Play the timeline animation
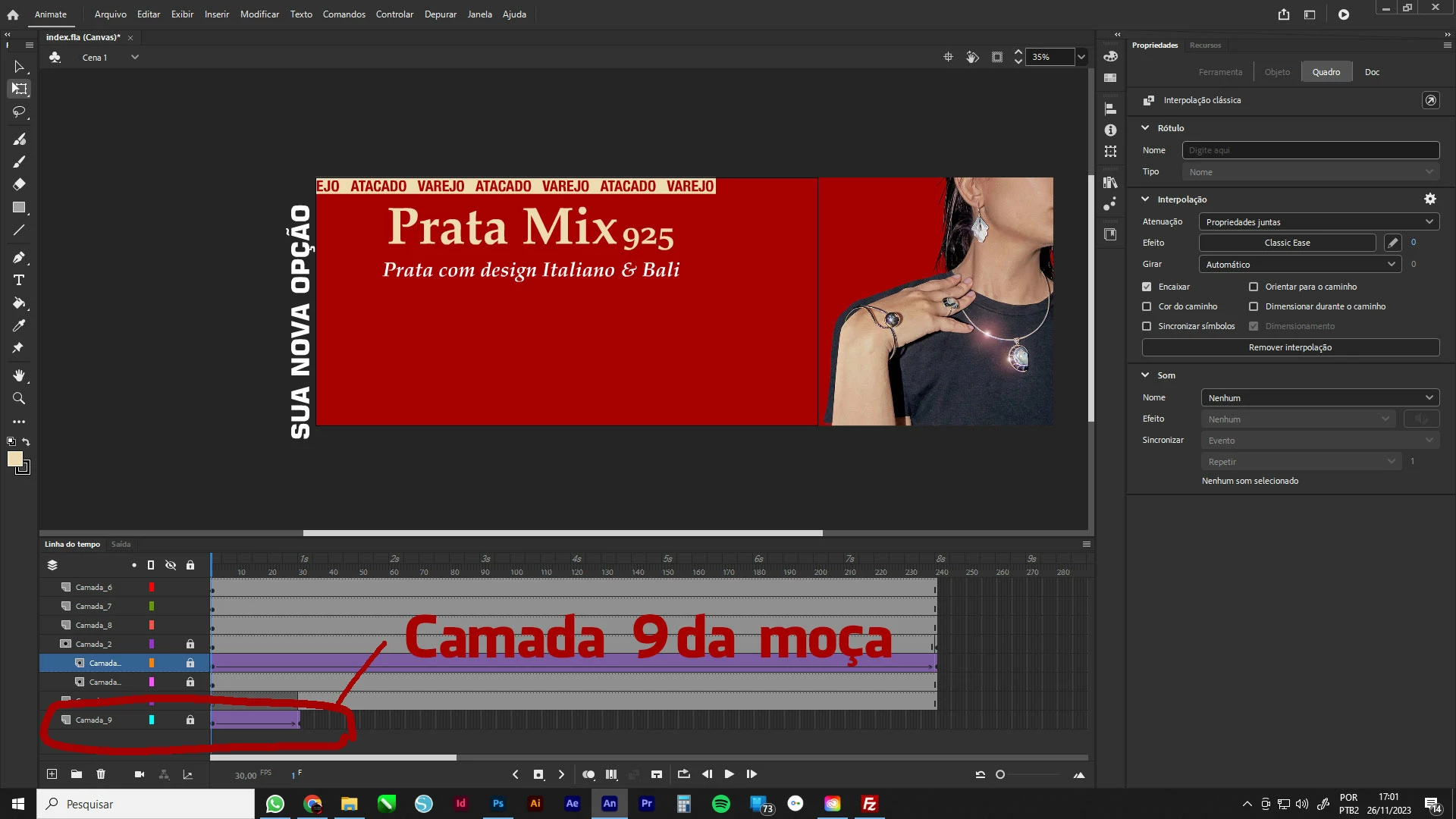Viewport: 1456px width, 819px height. coord(729,774)
